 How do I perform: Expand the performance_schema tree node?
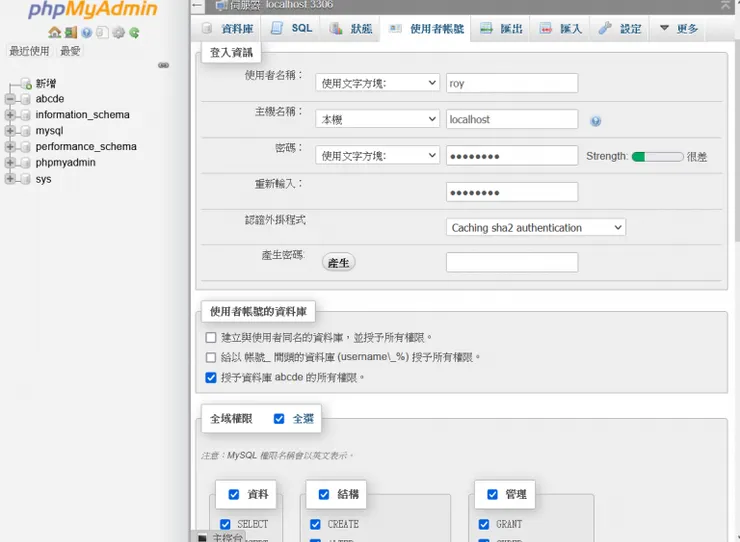click(10, 147)
